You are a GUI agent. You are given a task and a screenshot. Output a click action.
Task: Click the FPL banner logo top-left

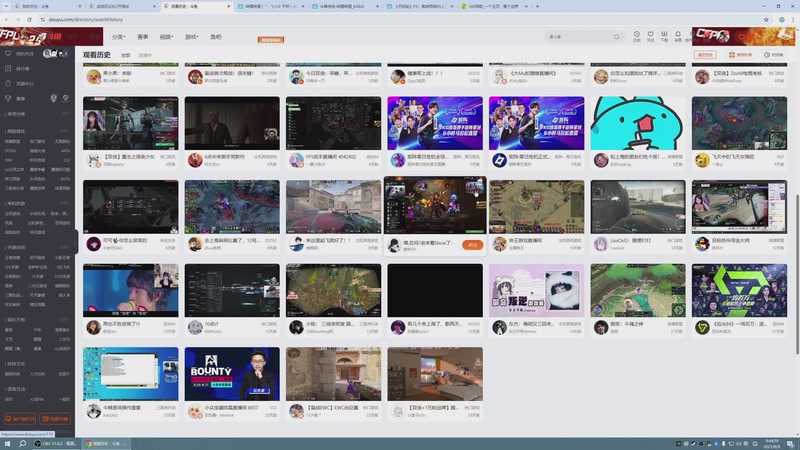pos(51,36)
